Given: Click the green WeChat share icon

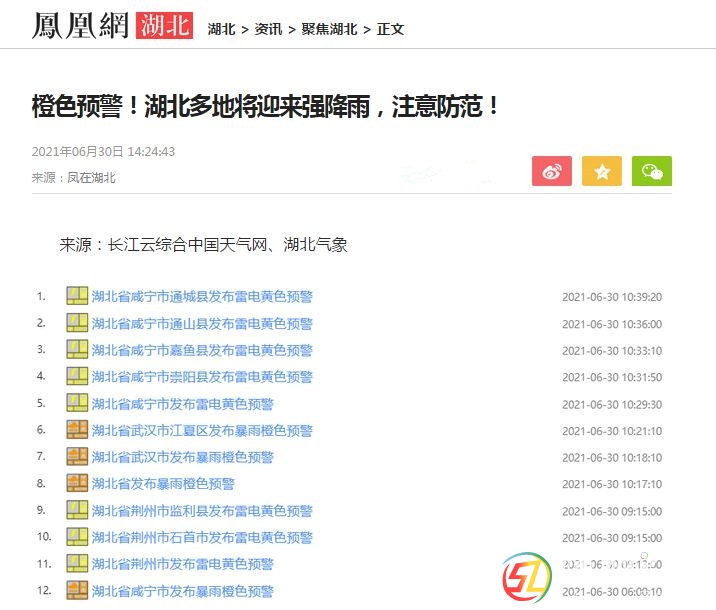Looking at the screenshot, I should click(x=651, y=171).
